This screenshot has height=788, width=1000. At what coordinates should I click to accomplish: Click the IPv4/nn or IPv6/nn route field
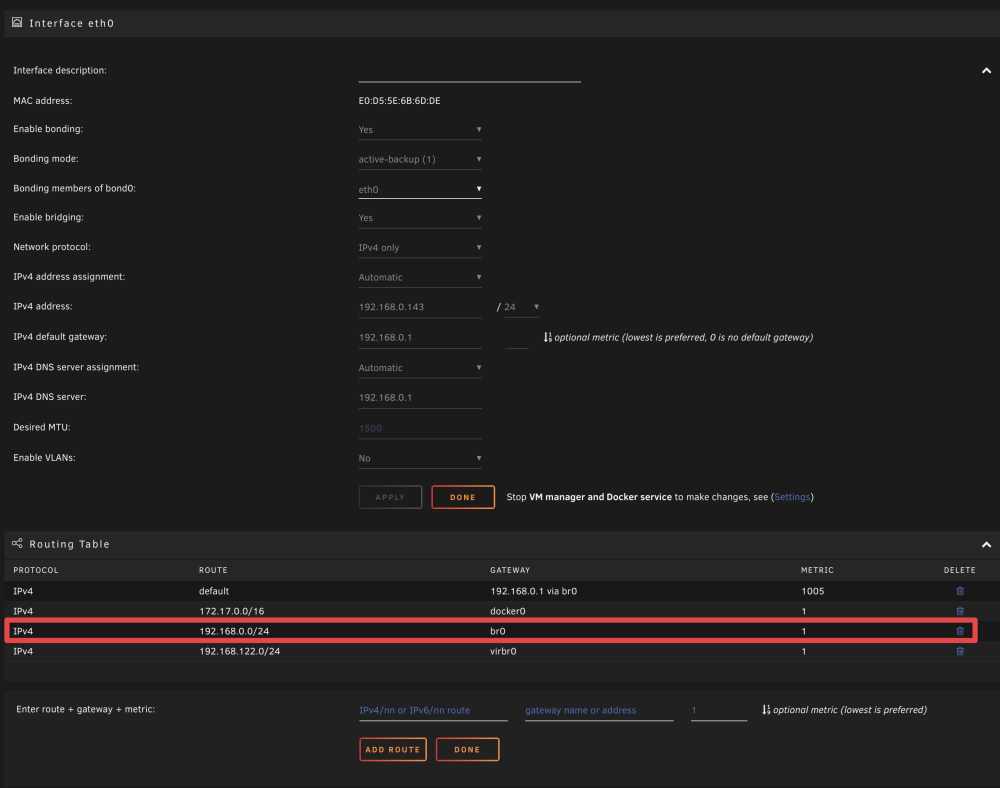click(433, 710)
